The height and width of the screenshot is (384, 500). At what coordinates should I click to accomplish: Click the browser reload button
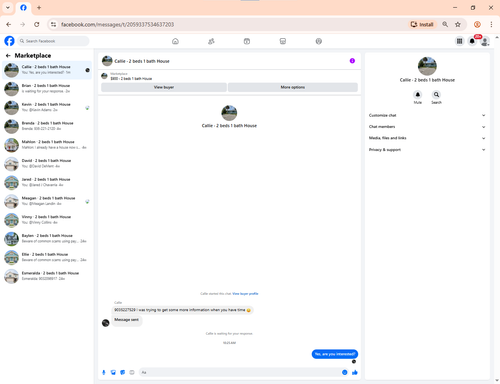point(37,24)
